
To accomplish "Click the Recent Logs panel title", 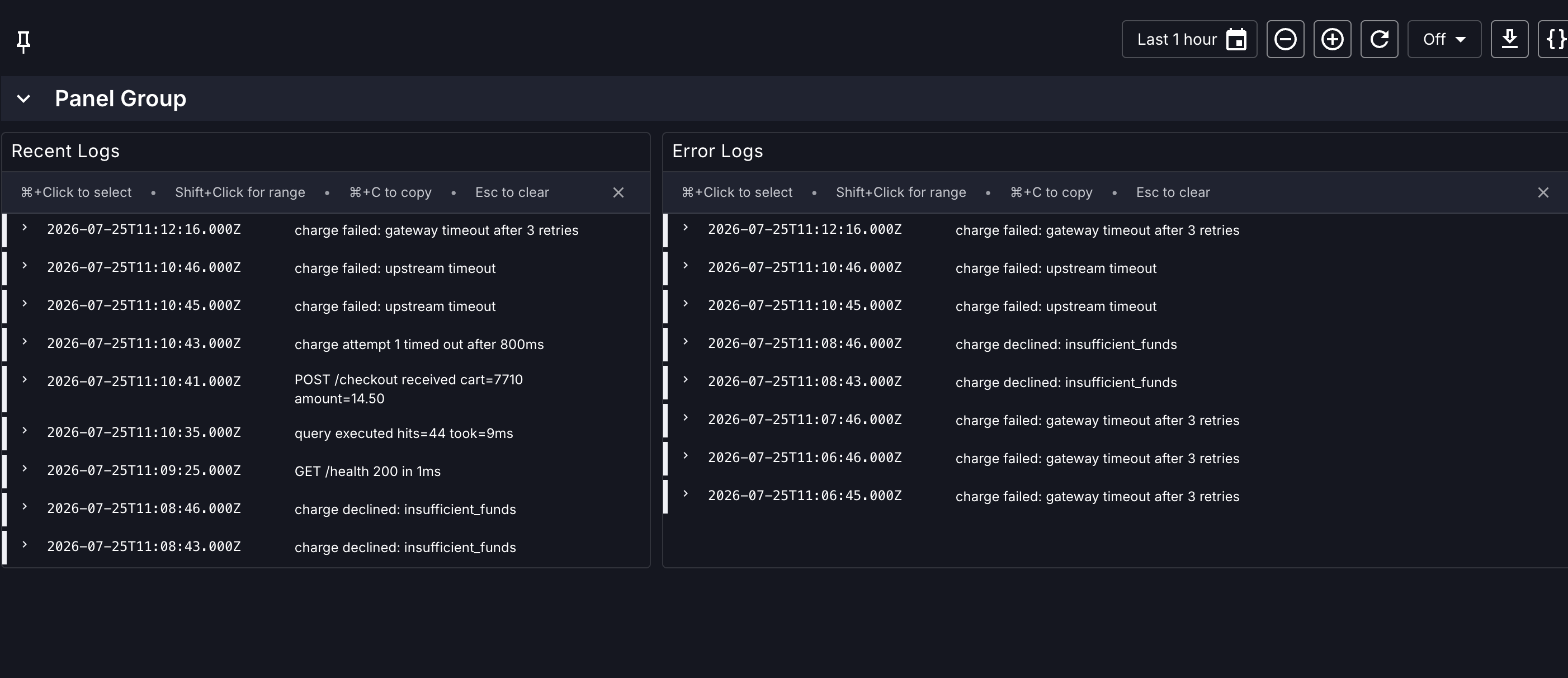I will pos(65,151).
